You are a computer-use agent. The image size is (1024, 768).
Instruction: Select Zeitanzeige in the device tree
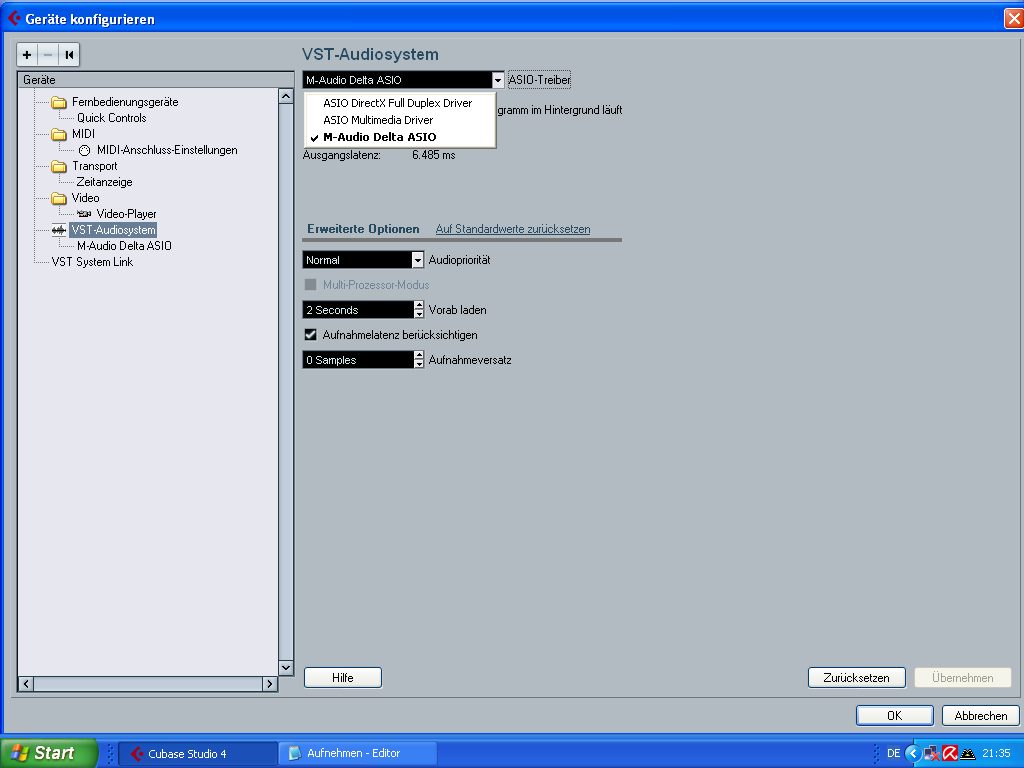click(x=104, y=182)
